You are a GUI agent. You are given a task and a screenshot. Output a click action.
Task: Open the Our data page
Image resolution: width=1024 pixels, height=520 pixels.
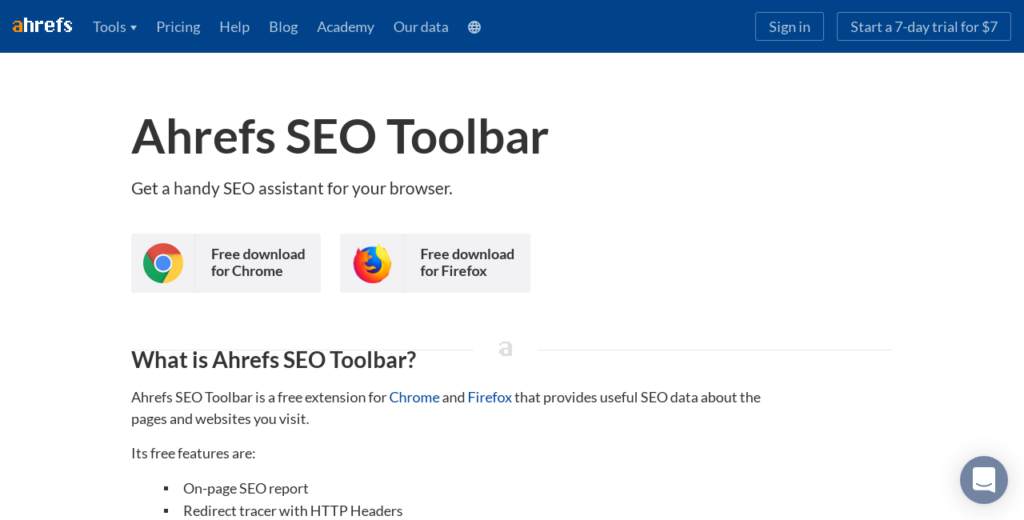421,27
